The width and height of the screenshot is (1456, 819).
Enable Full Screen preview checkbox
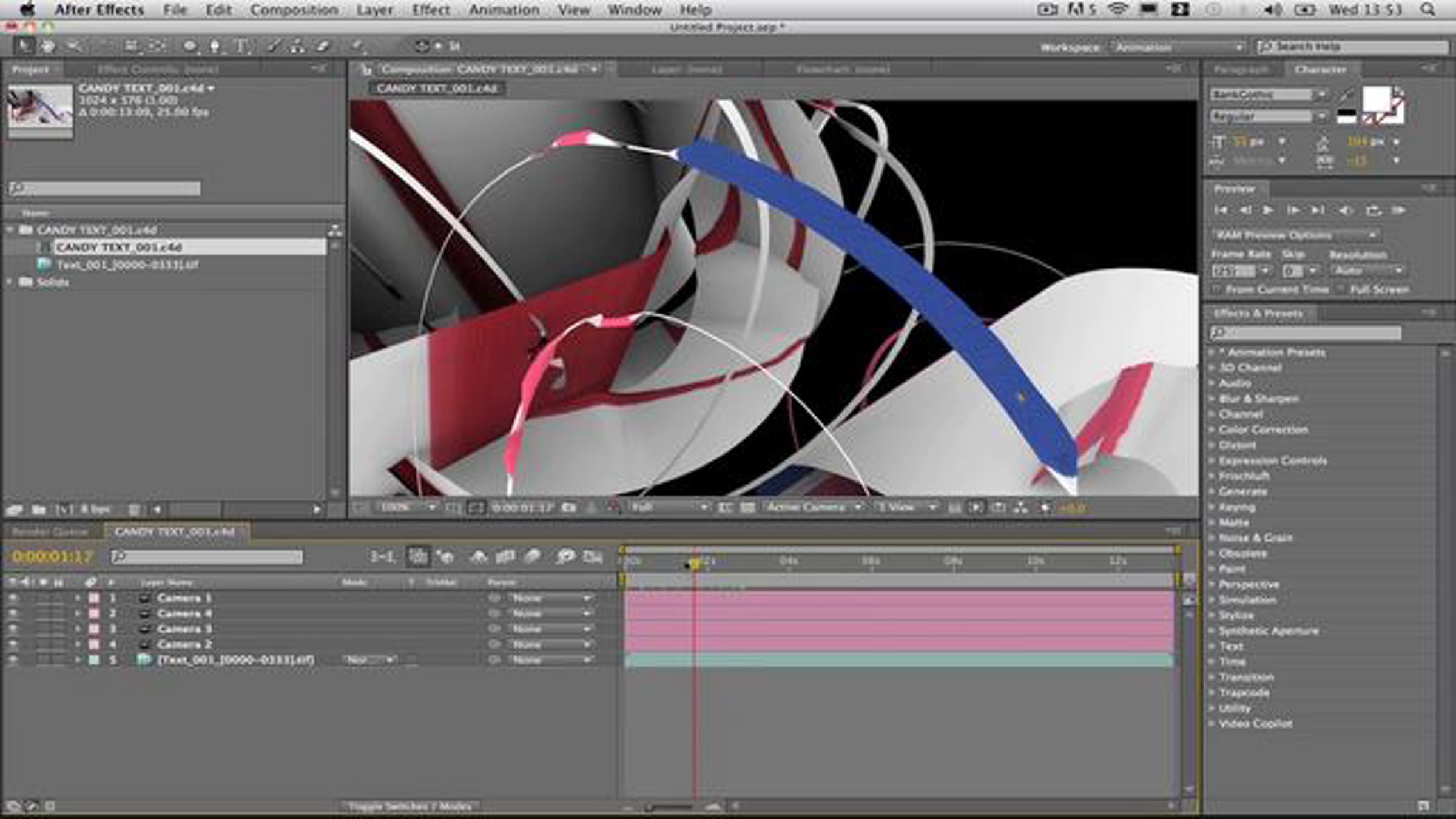(1341, 289)
